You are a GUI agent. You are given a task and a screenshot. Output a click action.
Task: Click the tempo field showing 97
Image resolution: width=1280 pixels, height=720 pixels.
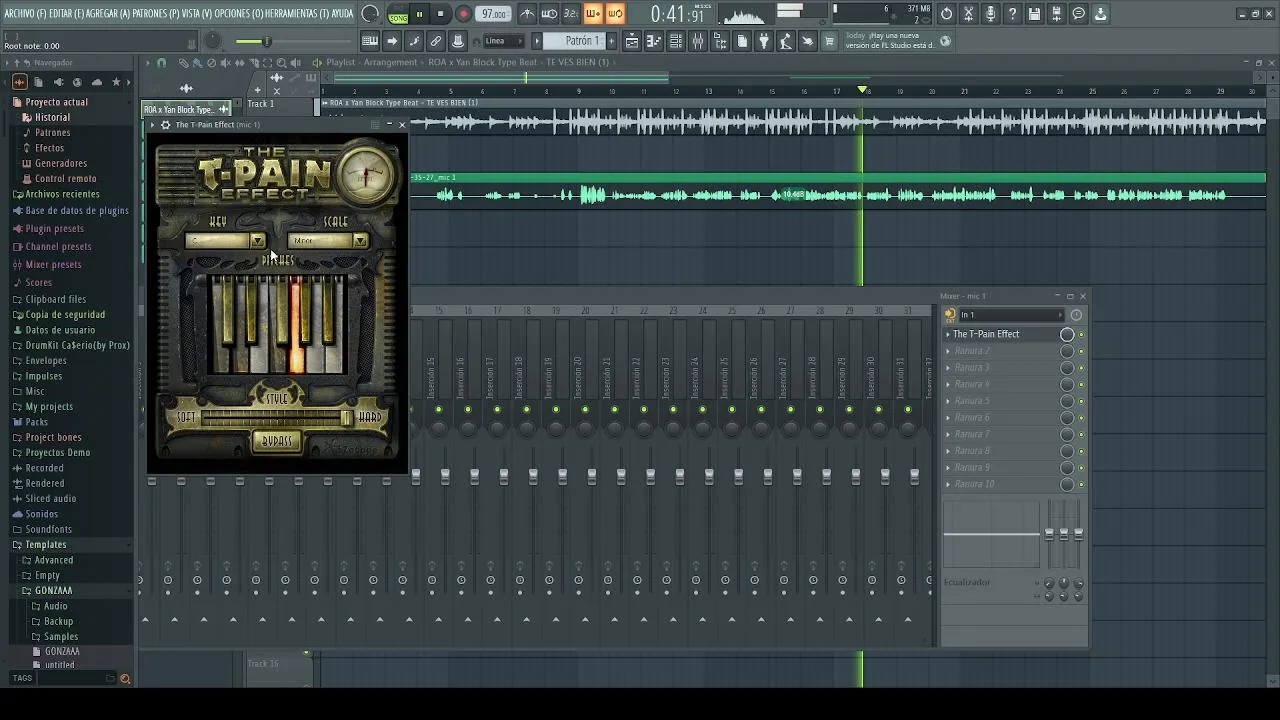[494, 14]
